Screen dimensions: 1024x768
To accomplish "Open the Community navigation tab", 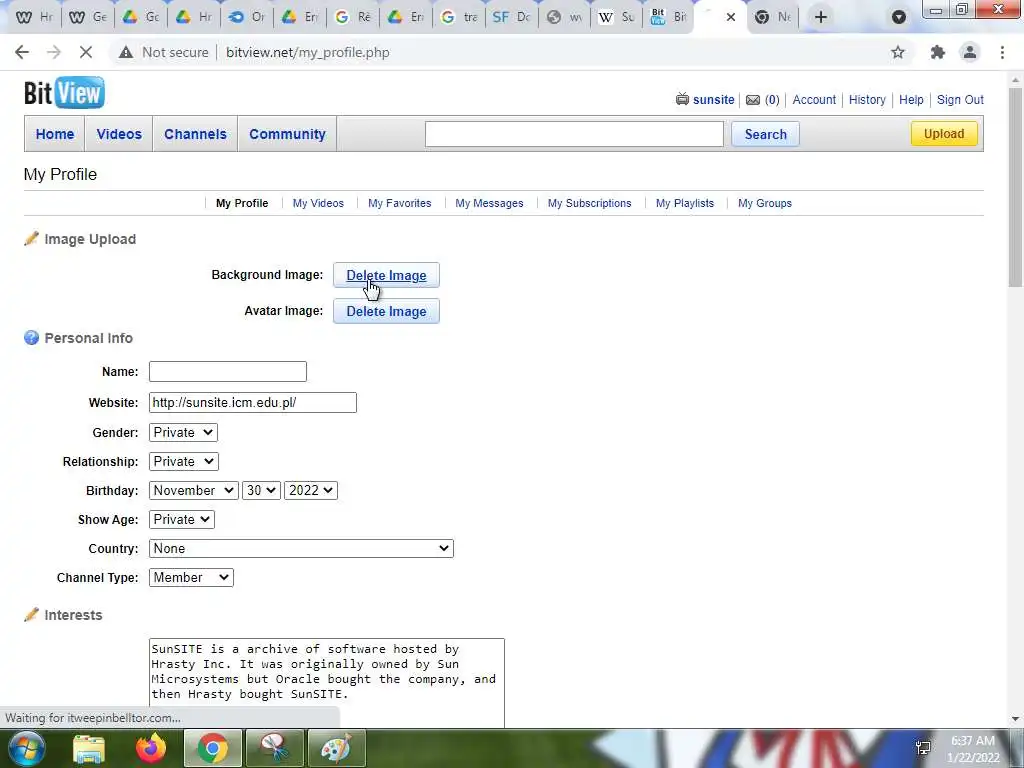I will [x=287, y=134].
